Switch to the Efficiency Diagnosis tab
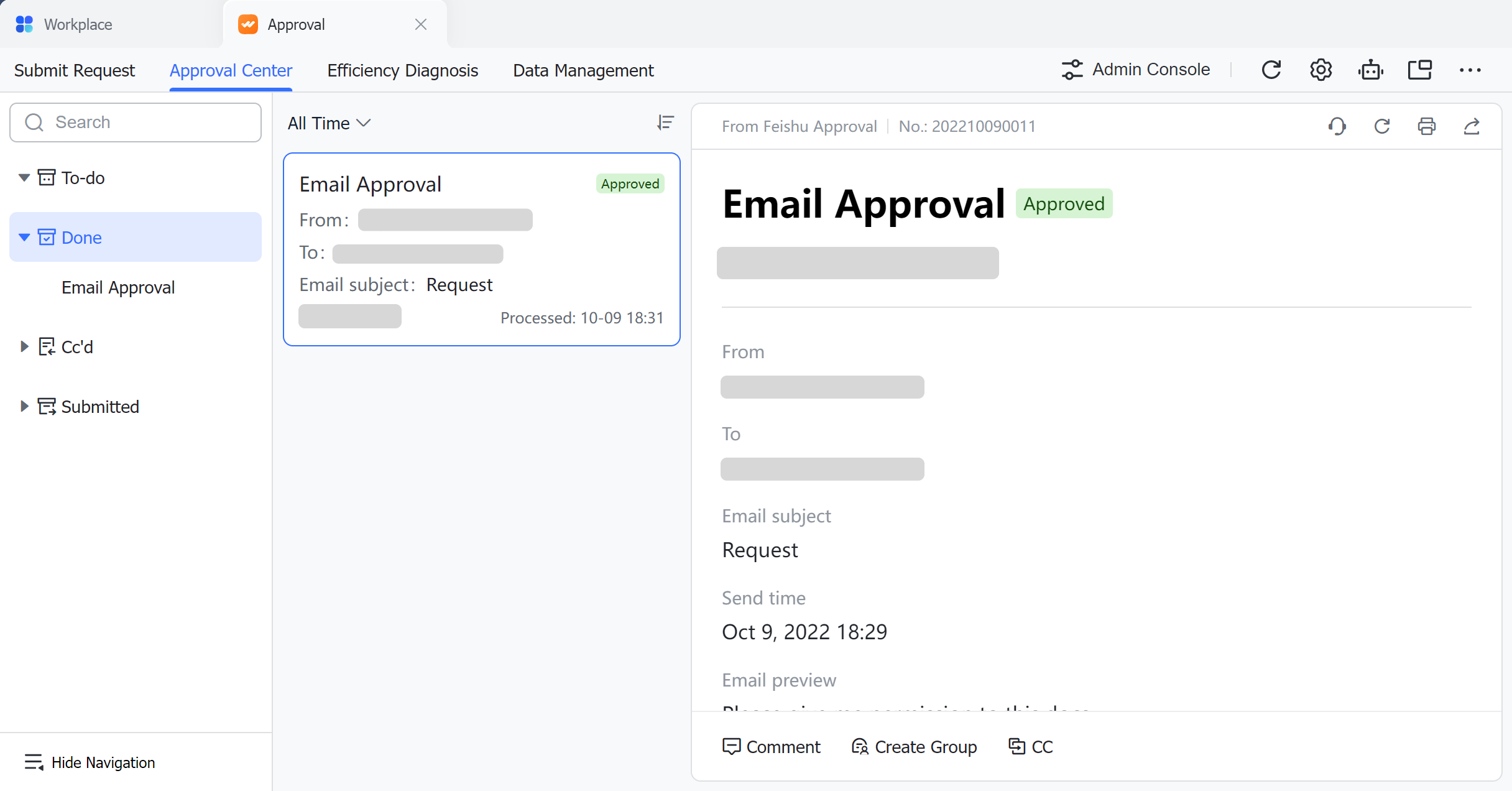Screen dimensions: 1512x791 click(x=402, y=70)
